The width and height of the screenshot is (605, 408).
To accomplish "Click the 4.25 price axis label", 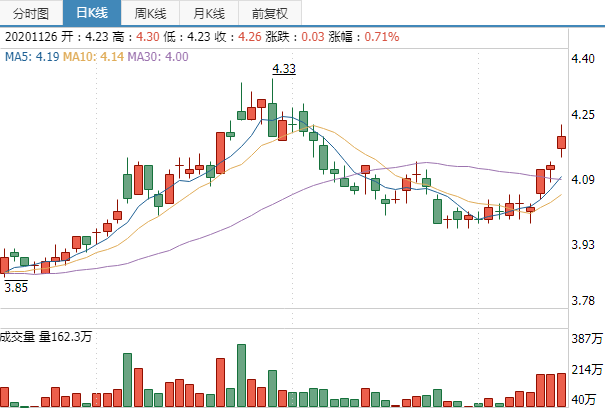I will 583,115.
